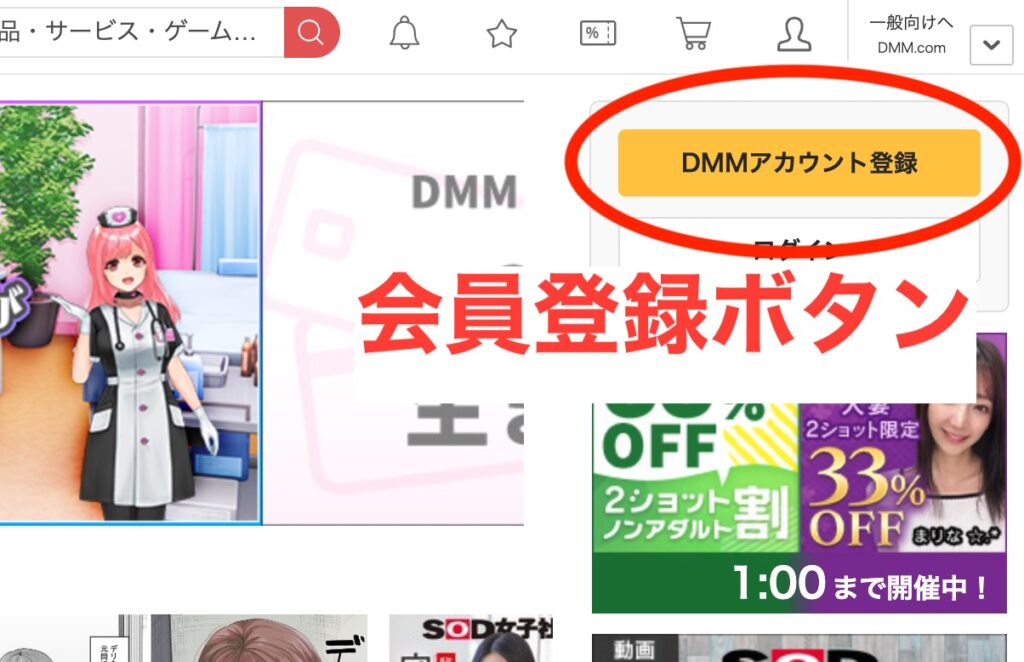Open the shopping cart icon
The image size is (1024, 662).
(694, 33)
